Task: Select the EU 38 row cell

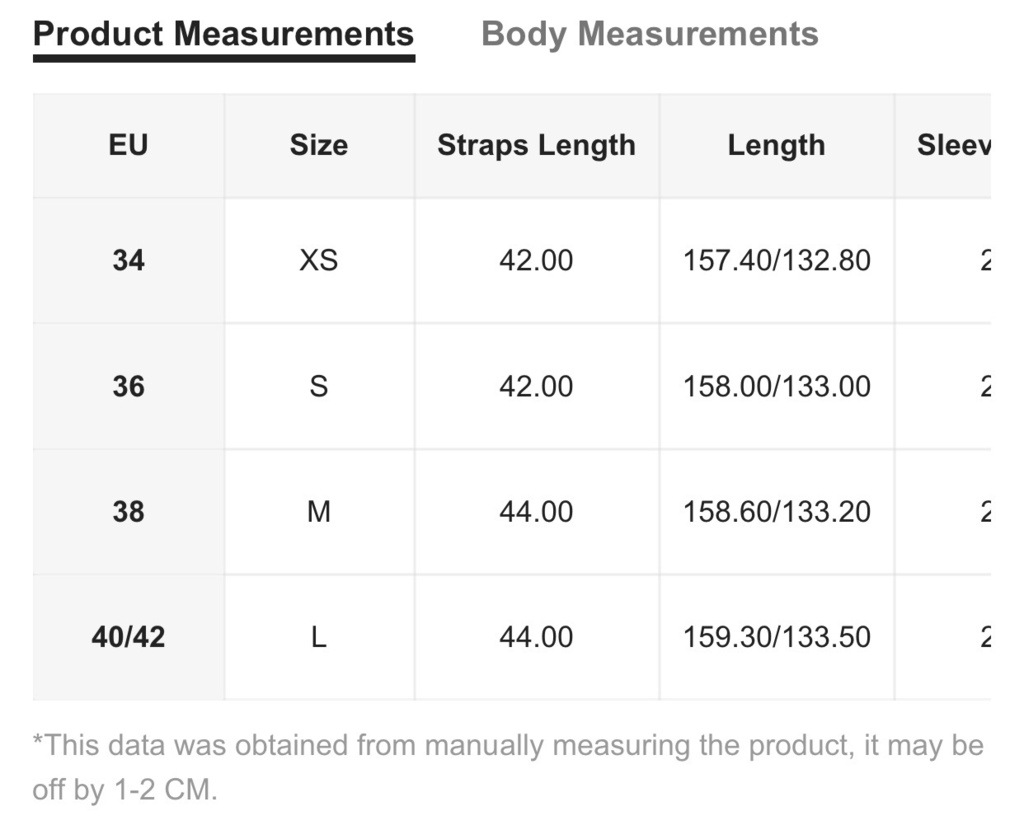Action: 129,512
